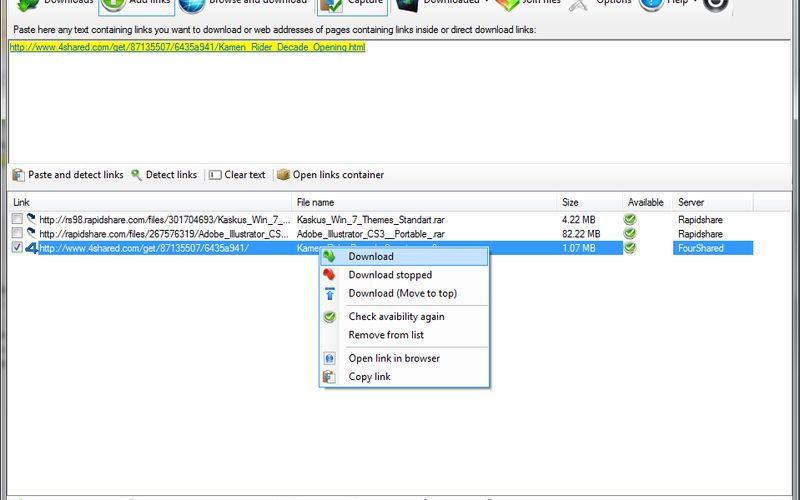Click the highlighted 4shared Kamen Rider link text
This screenshot has height=500, width=800.
click(187, 47)
